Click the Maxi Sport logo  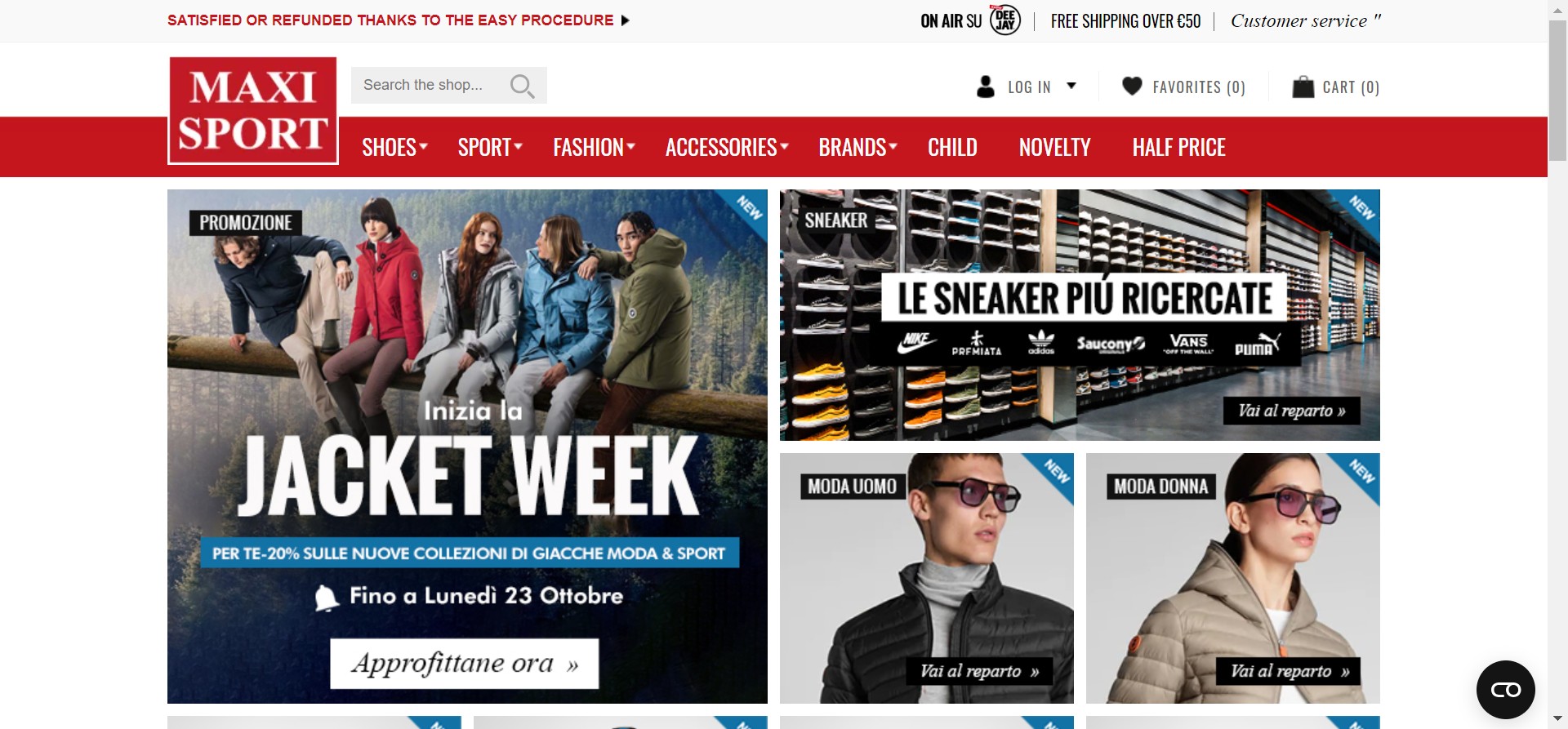(x=253, y=110)
